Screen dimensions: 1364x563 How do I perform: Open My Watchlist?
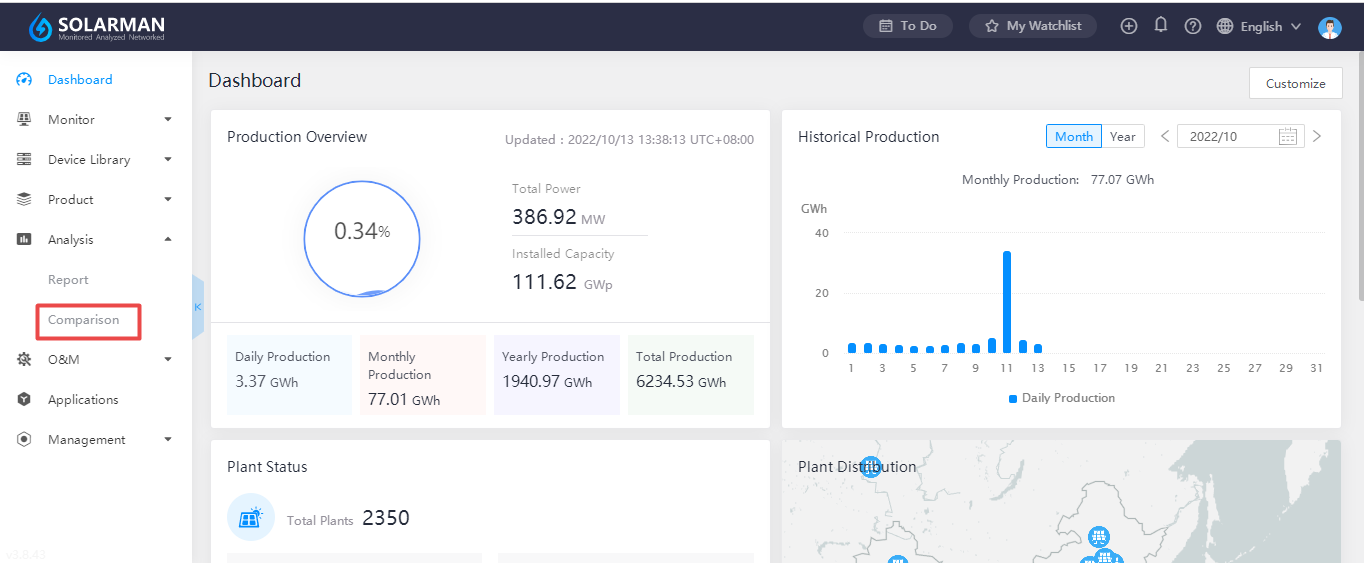pos(1033,26)
